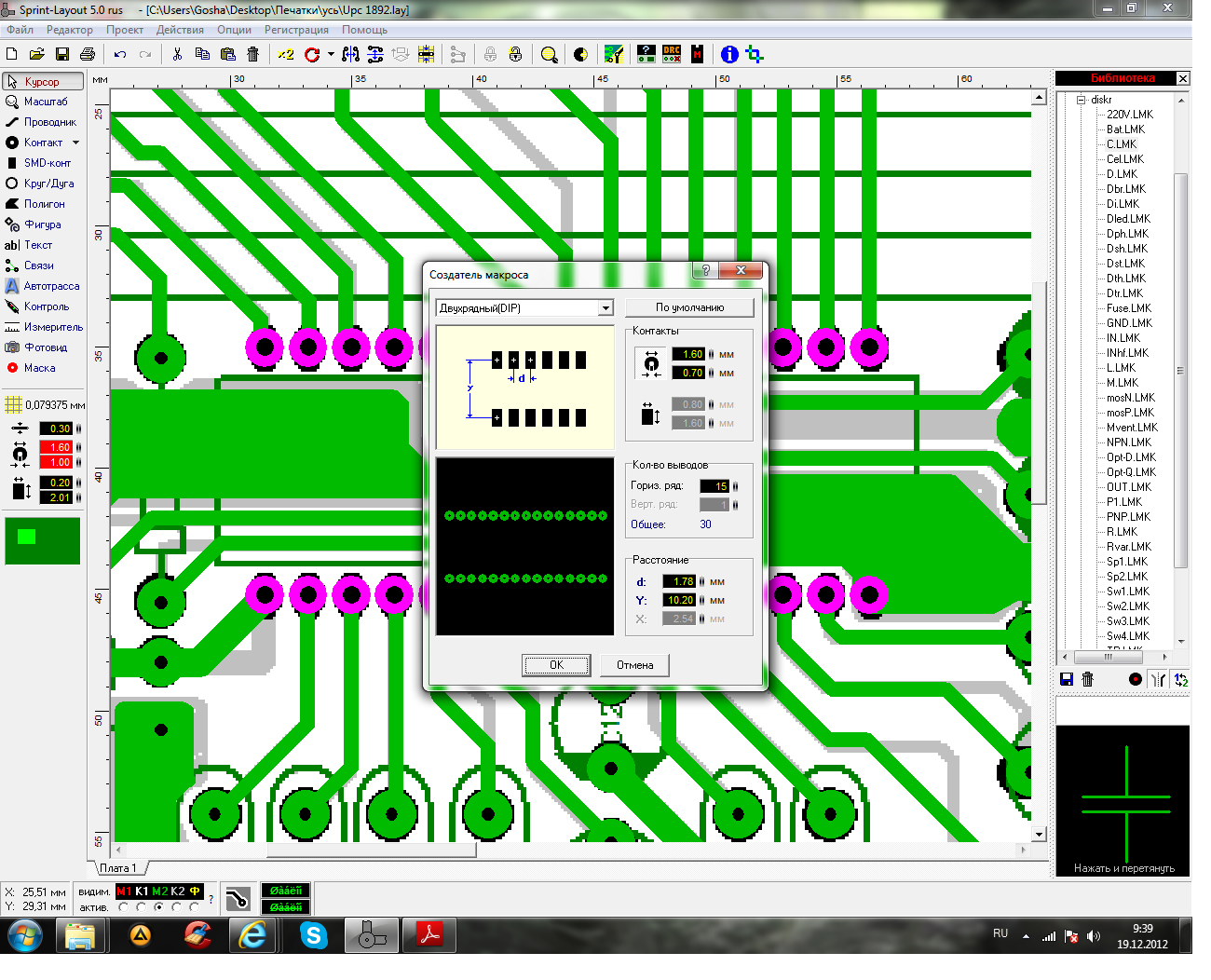Open dropdown arrow next to Контакт tool

click(75, 143)
